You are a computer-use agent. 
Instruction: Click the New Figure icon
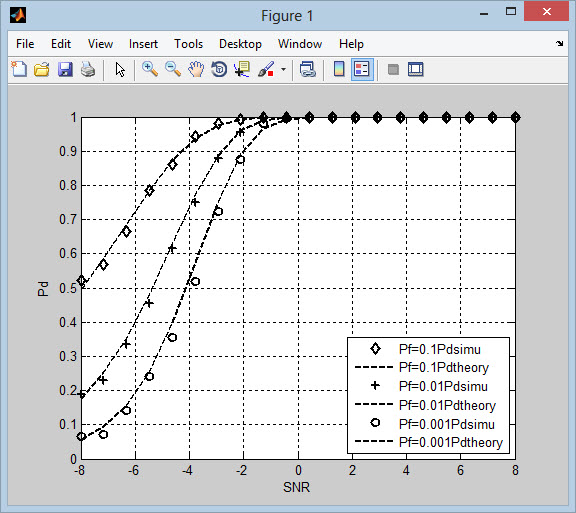[x=19, y=69]
